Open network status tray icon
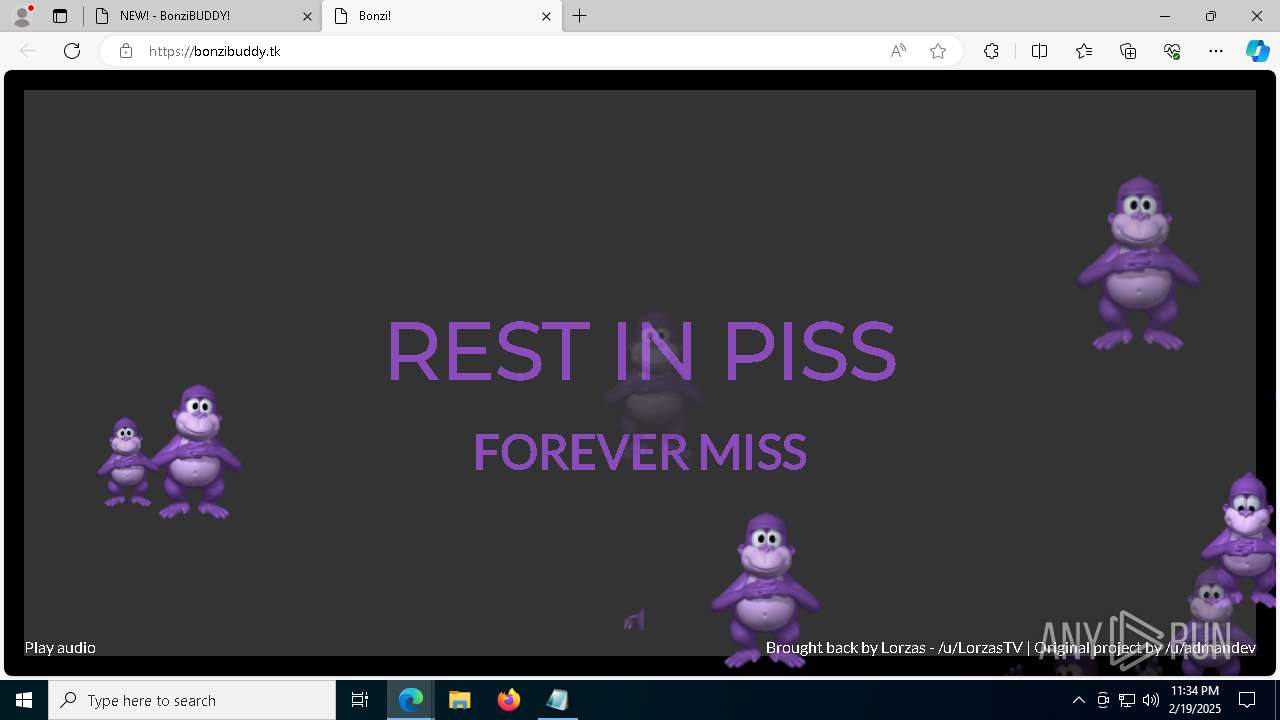 coord(1127,700)
